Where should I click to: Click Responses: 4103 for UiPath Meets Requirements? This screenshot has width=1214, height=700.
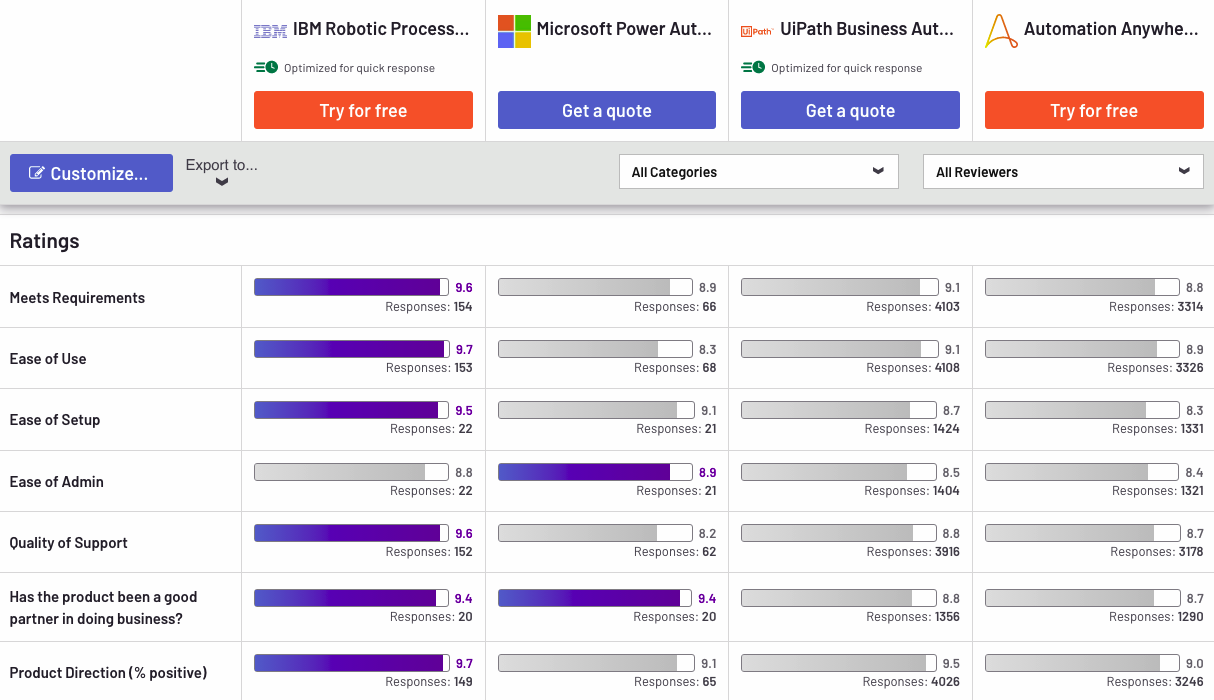913,307
